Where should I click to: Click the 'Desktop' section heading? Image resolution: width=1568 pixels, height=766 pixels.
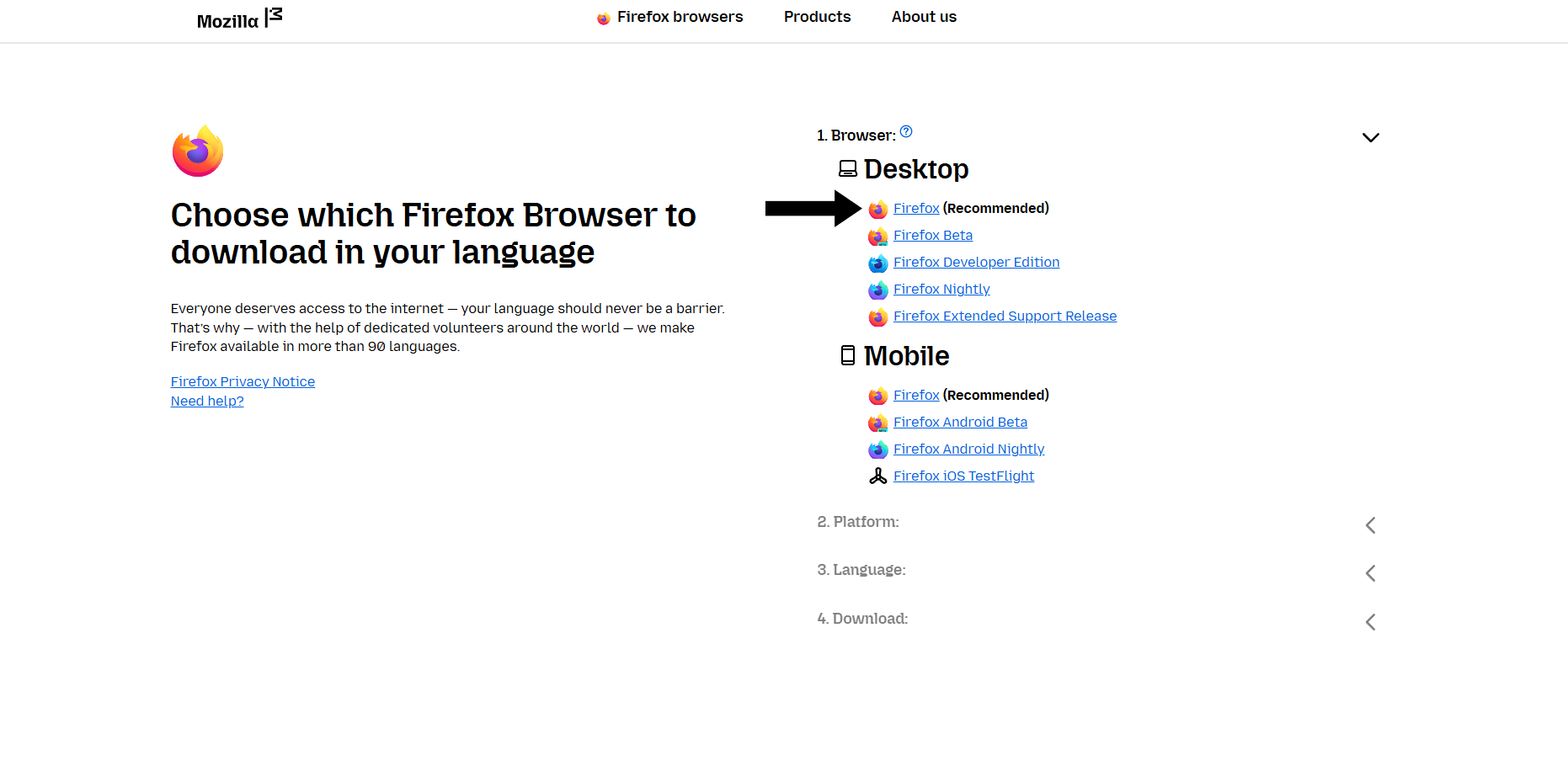(916, 169)
